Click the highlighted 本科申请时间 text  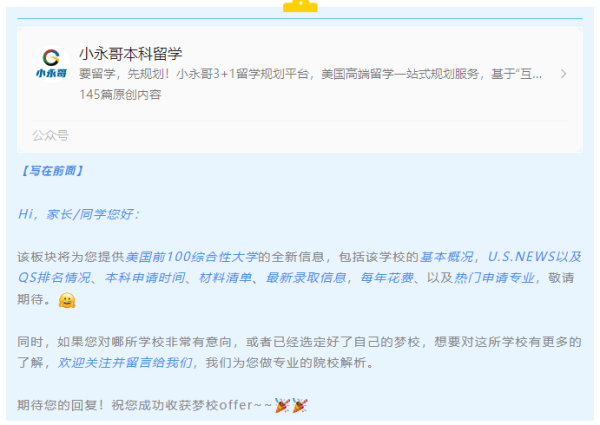(145, 278)
